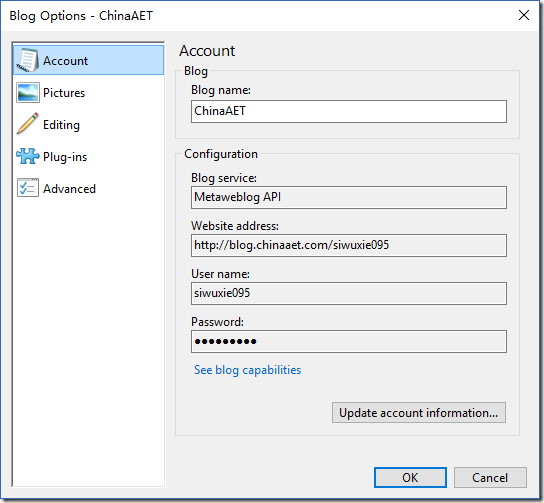Switch to the Pictures section

click(x=88, y=93)
